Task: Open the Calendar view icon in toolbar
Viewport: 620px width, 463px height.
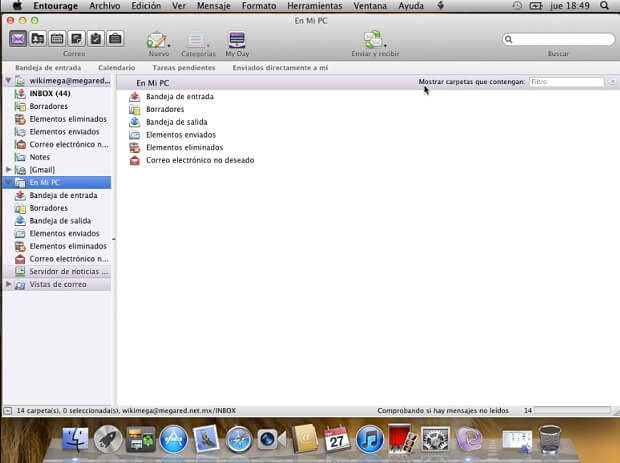Action: (x=57, y=39)
